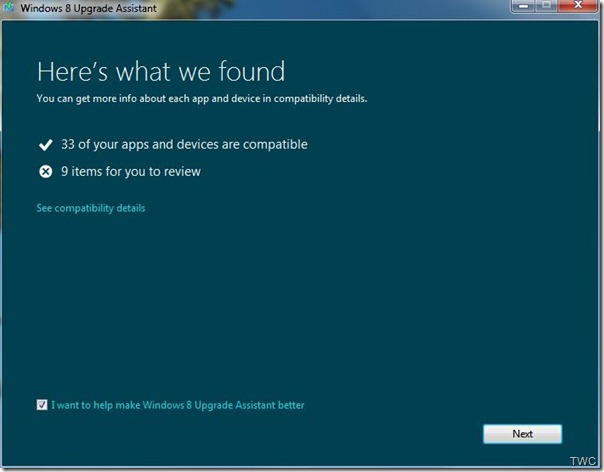This screenshot has width=604, height=472.
Task: Click the white checkmark compatible icon
Action: click(x=45, y=145)
